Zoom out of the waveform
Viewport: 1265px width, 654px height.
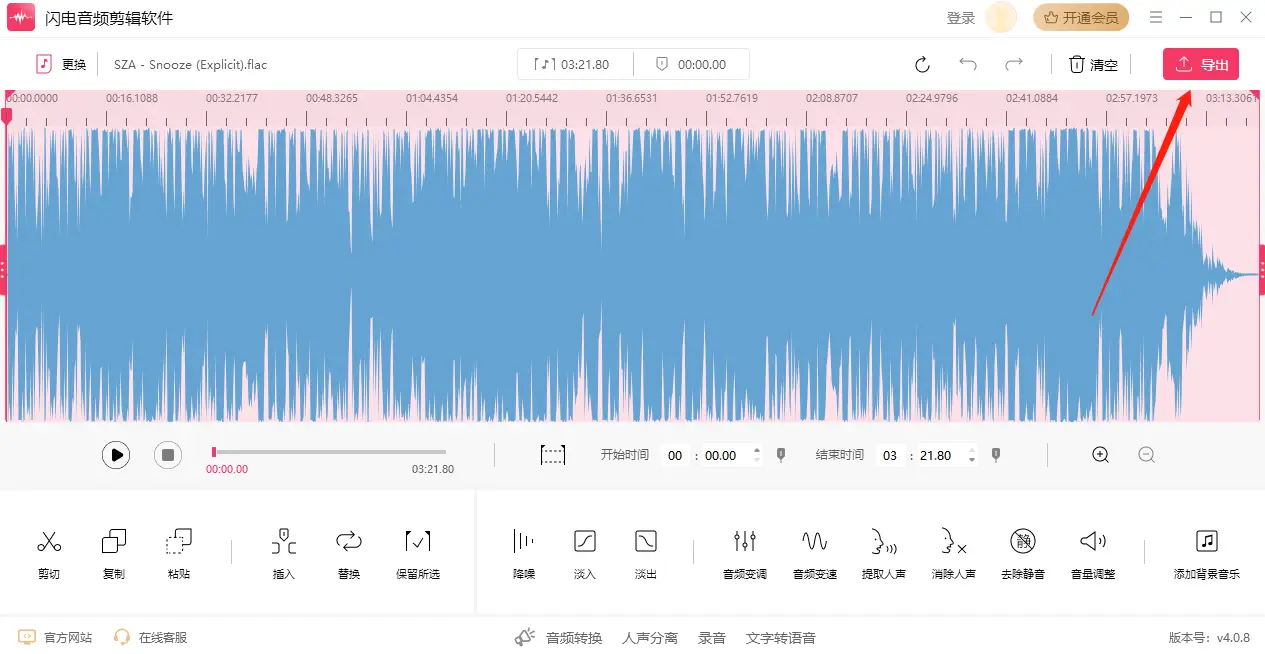1147,455
